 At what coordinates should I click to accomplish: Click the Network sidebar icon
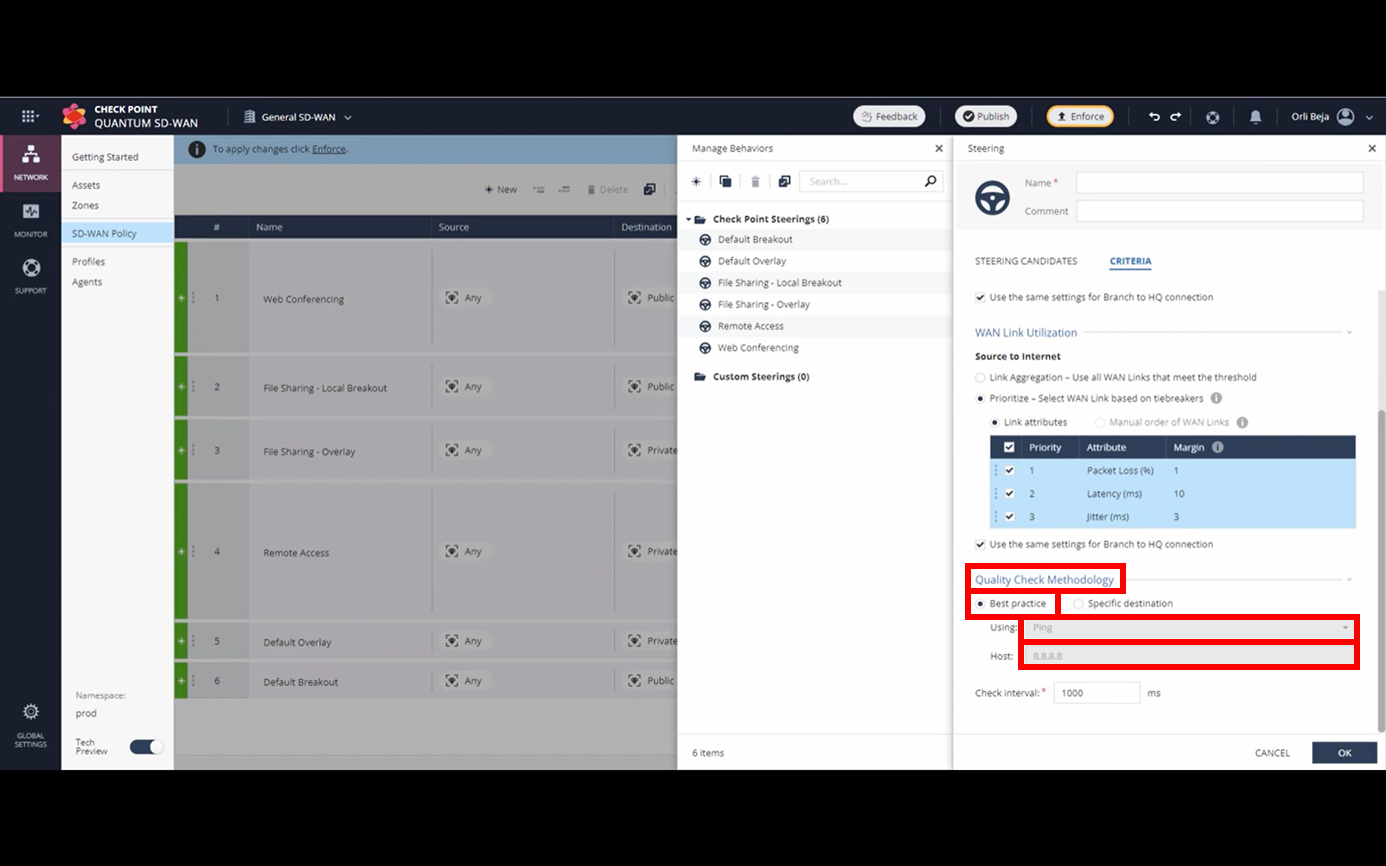click(30, 162)
